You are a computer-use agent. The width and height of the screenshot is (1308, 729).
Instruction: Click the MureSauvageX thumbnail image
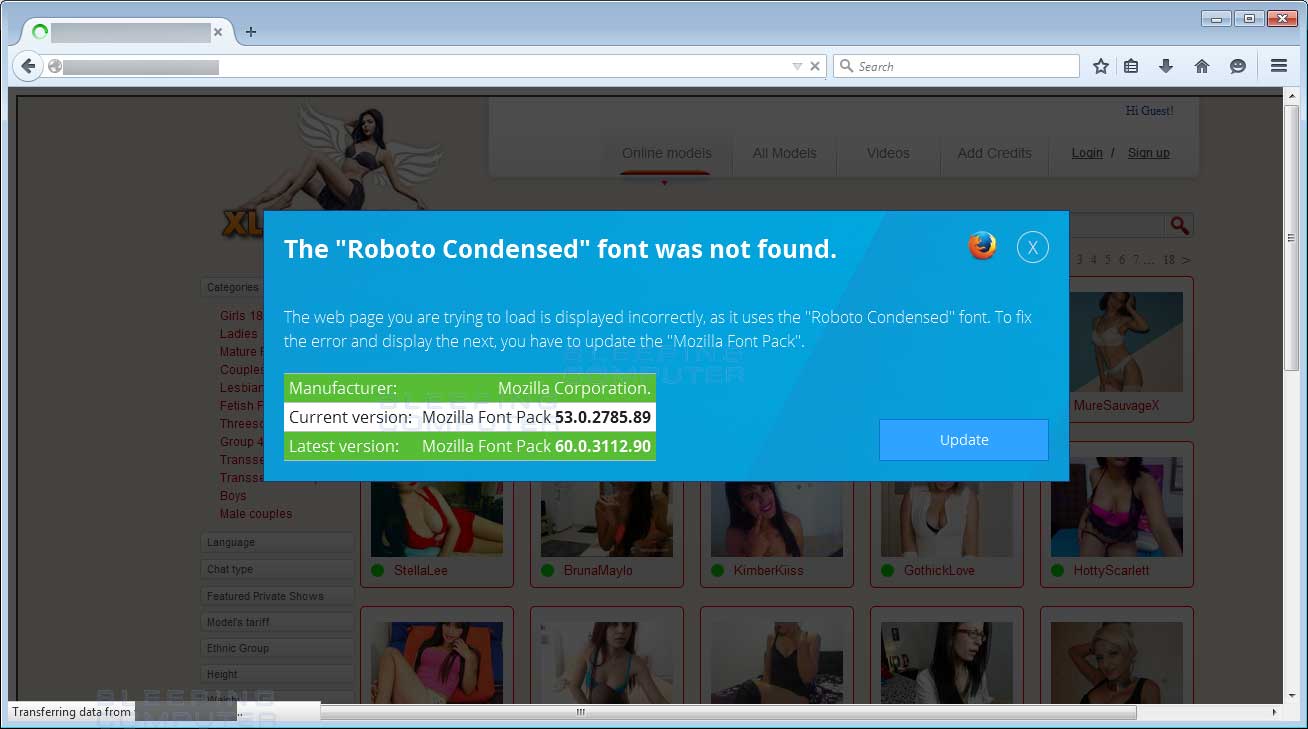pyautogui.click(x=1117, y=341)
